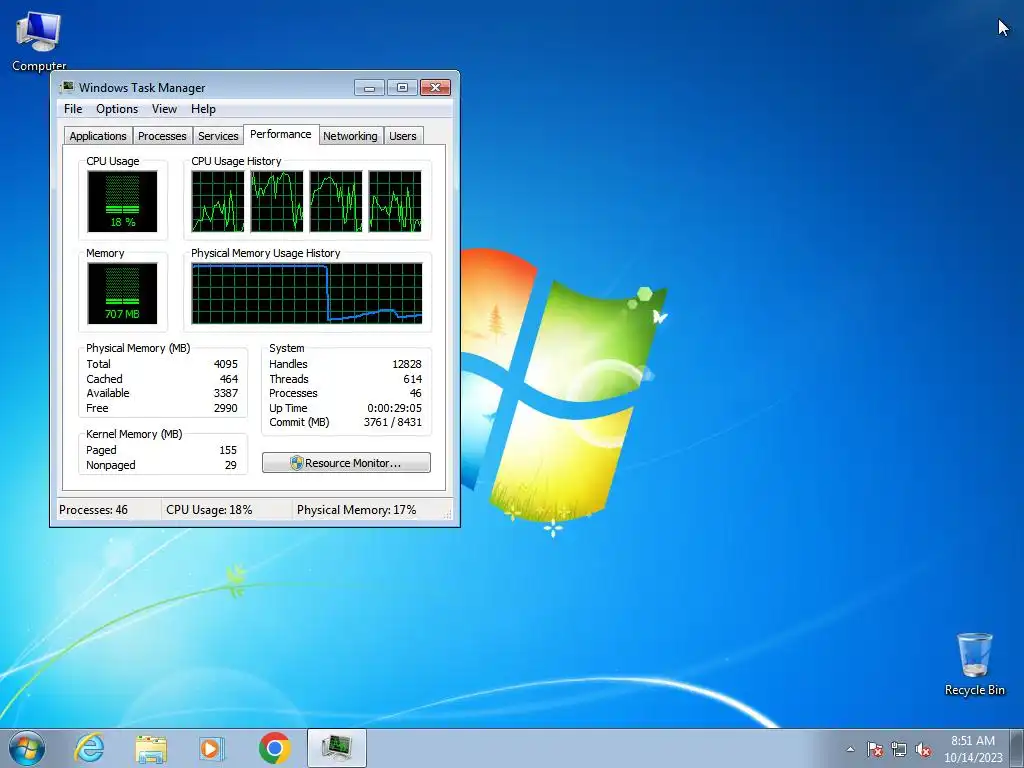Switch to the Processes tab
Viewport: 1024px width, 768px height.
[162, 136]
